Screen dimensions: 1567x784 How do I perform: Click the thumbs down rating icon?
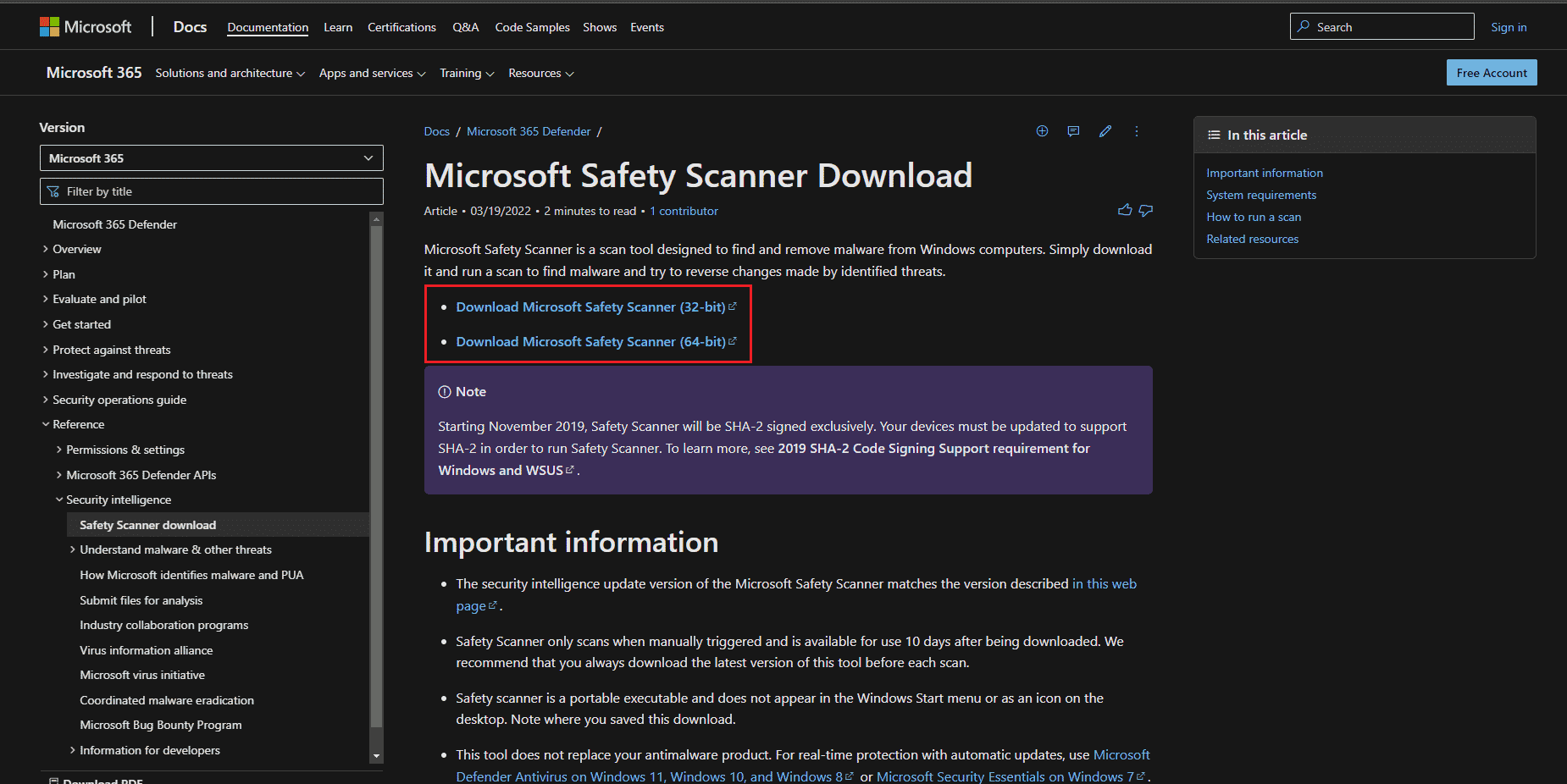(x=1146, y=210)
